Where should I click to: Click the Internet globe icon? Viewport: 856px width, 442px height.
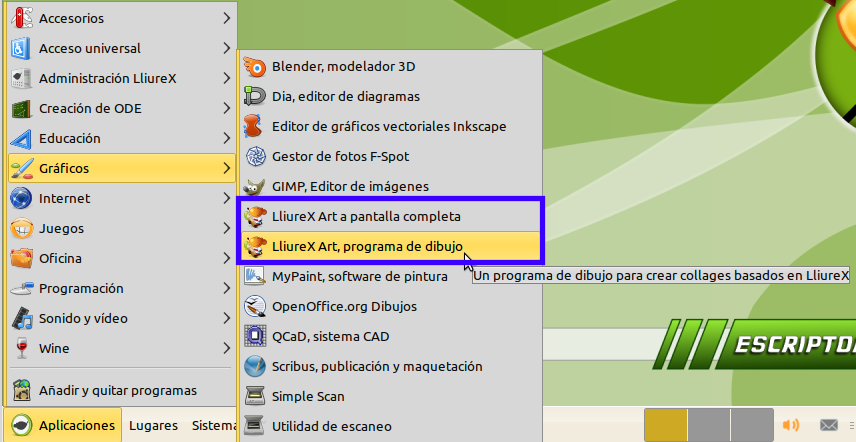click(x=22, y=198)
